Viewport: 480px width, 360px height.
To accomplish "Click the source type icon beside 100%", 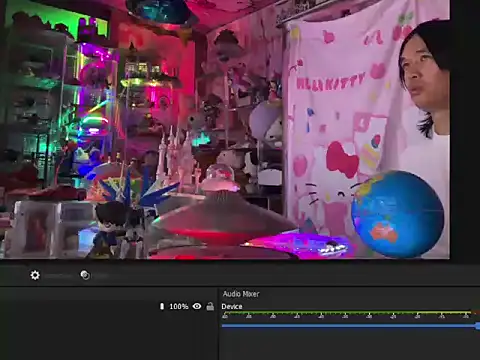I will coord(162,306).
